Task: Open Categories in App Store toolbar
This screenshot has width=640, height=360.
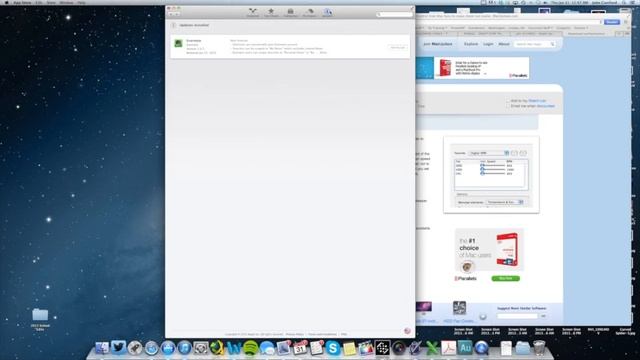Action: click(290, 13)
